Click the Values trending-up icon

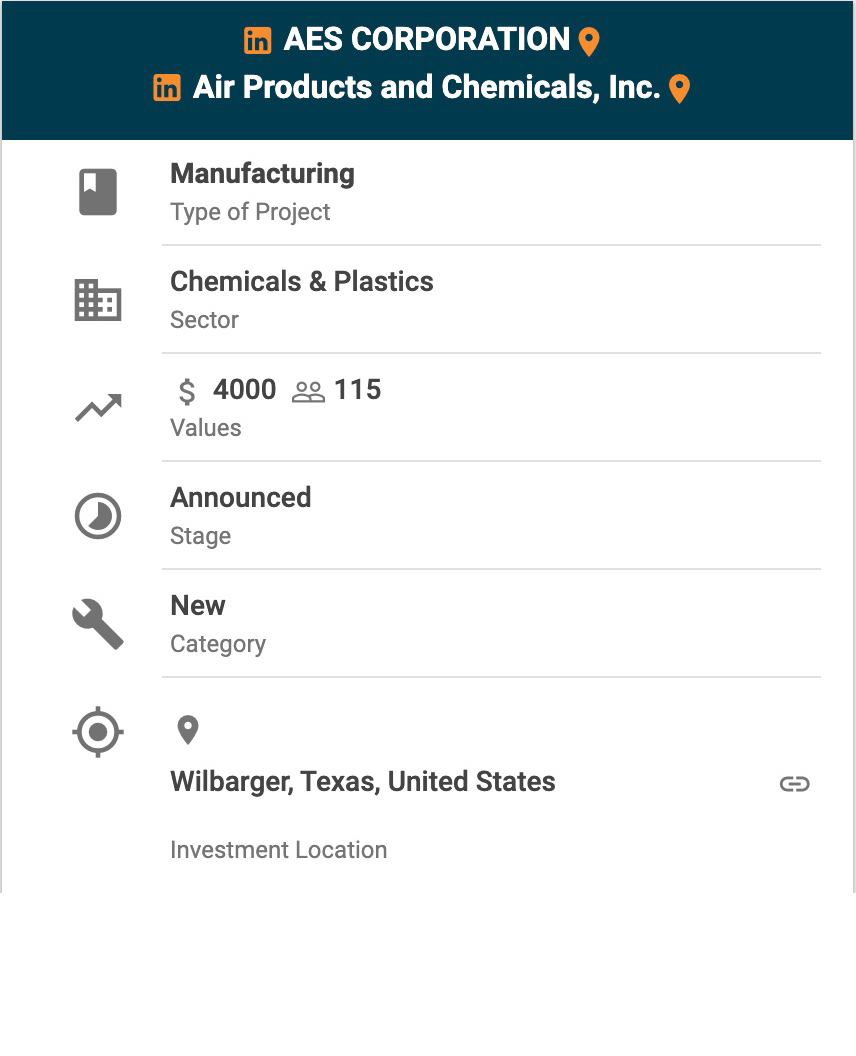[98, 408]
